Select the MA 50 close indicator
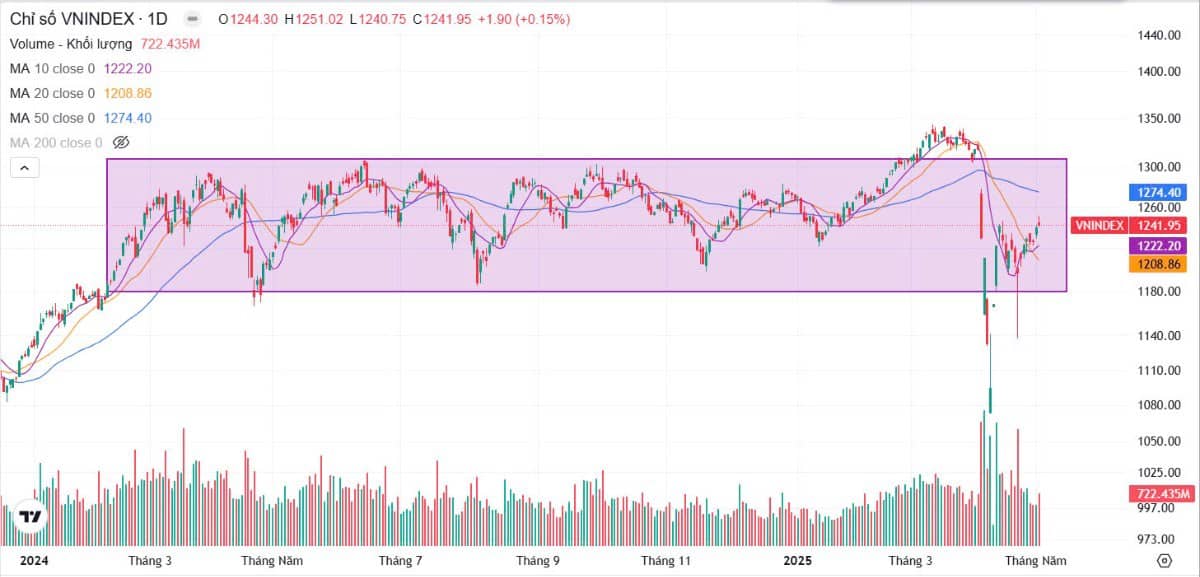 point(52,118)
